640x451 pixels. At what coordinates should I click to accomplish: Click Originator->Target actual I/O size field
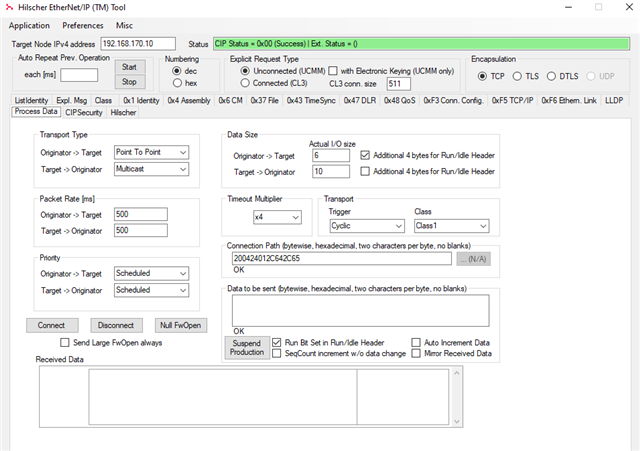click(x=331, y=156)
